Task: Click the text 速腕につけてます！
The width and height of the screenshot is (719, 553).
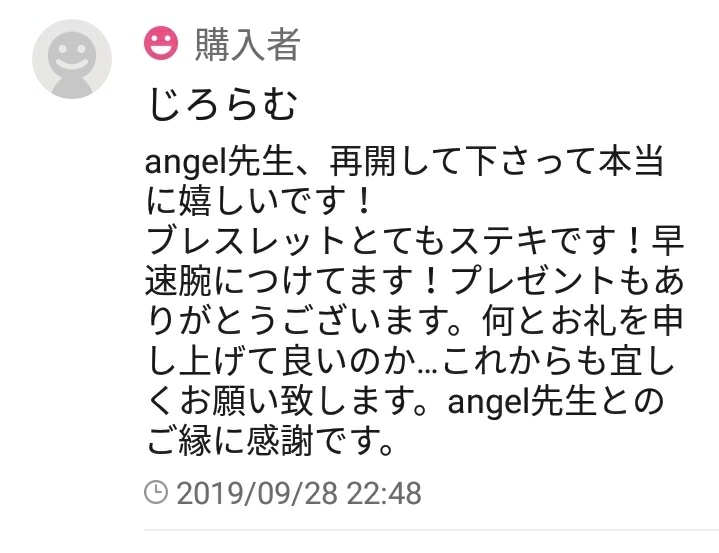Action: click(296, 281)
